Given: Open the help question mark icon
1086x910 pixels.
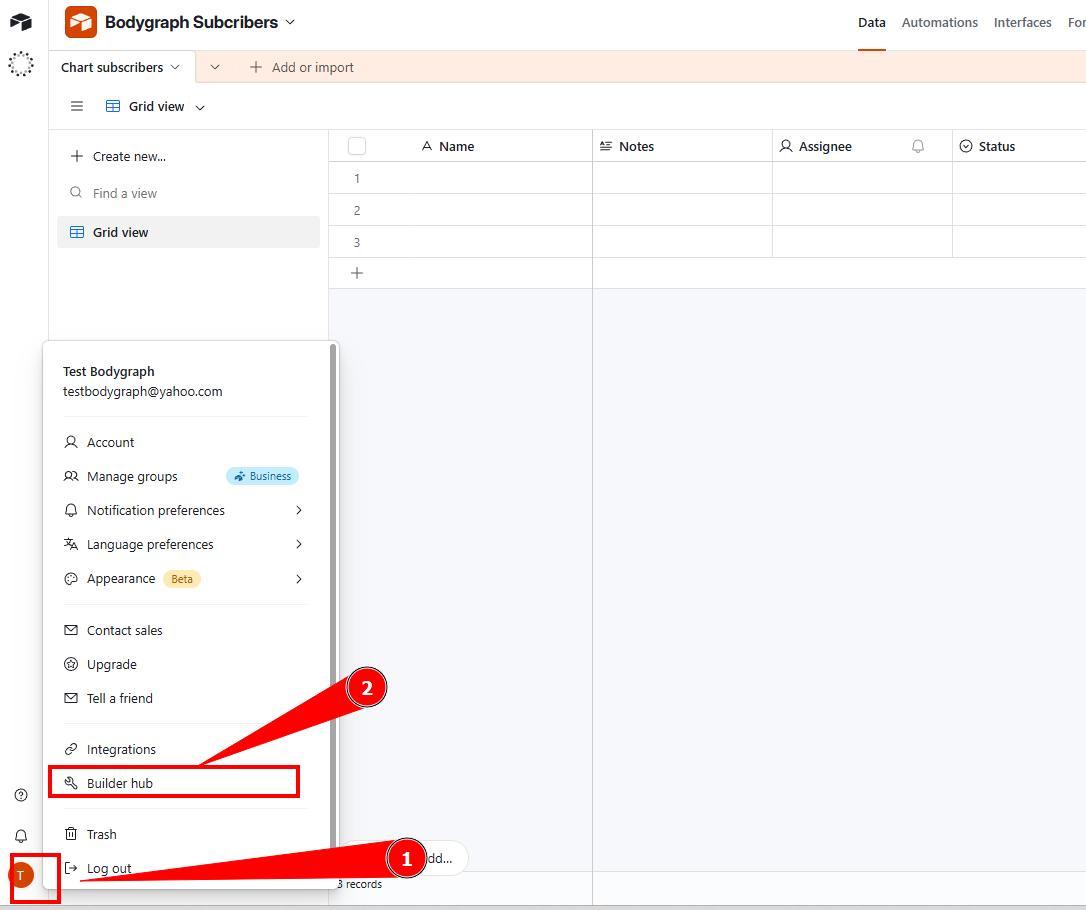Looking at the screenshot, I should pos(21,795).
